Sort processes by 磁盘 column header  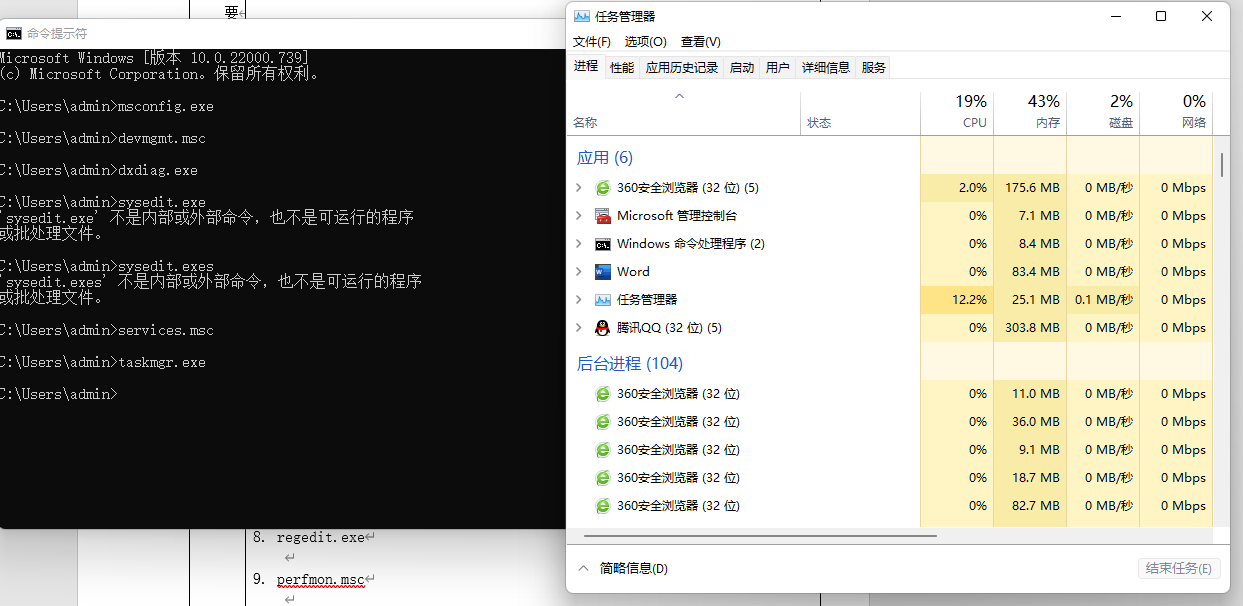pos(1103,112)
